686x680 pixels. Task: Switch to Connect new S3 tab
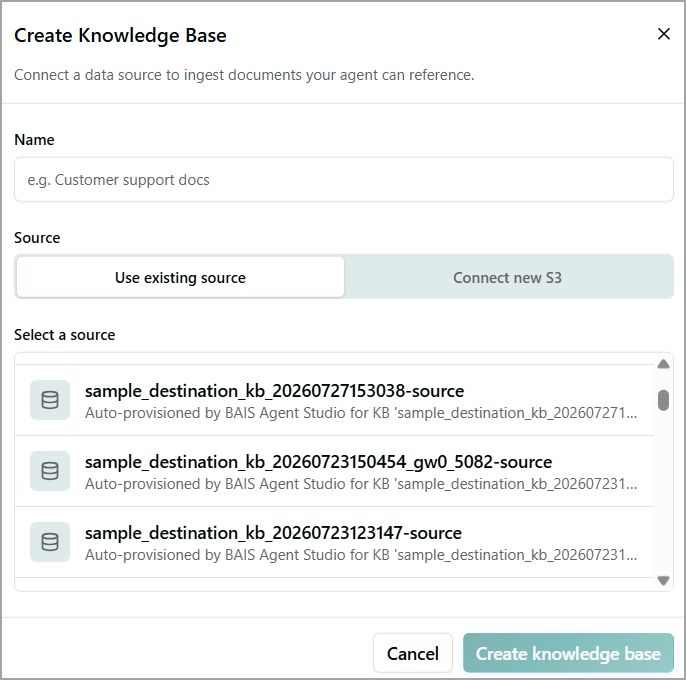click(x=508, y=277)
